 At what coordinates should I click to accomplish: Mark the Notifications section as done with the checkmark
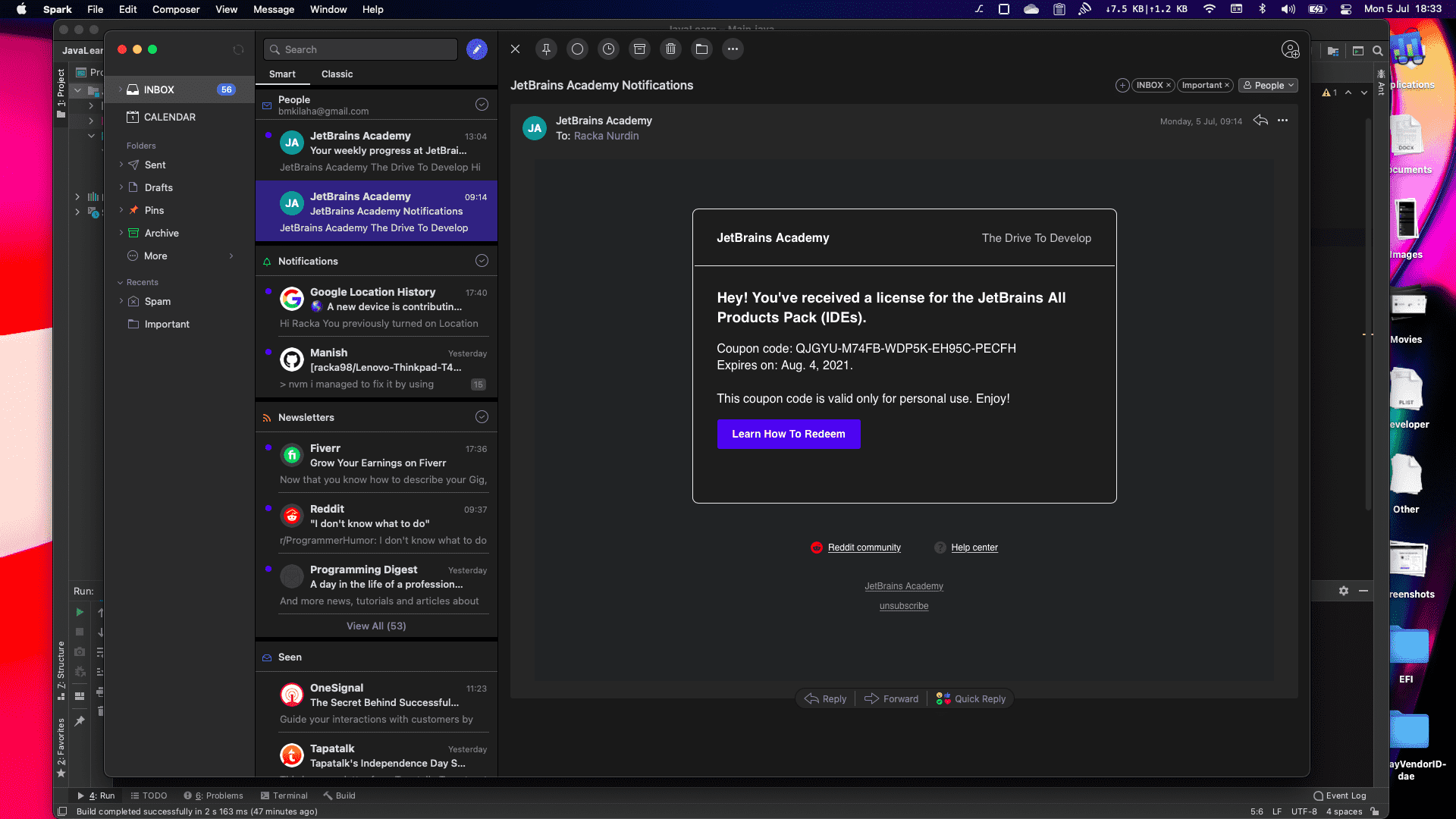pos(482,261)
